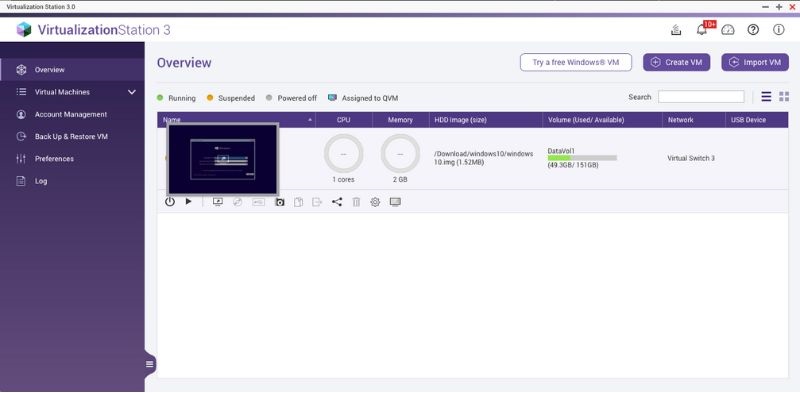800x393 pixels.
Task: Click the share VM icon
Action: point(337,202)
